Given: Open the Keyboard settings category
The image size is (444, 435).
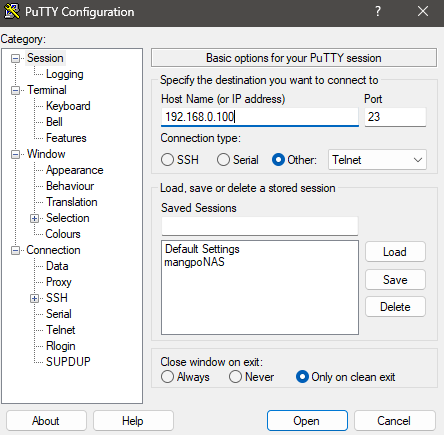Looking at the screenshot, I should click(68, 106).
